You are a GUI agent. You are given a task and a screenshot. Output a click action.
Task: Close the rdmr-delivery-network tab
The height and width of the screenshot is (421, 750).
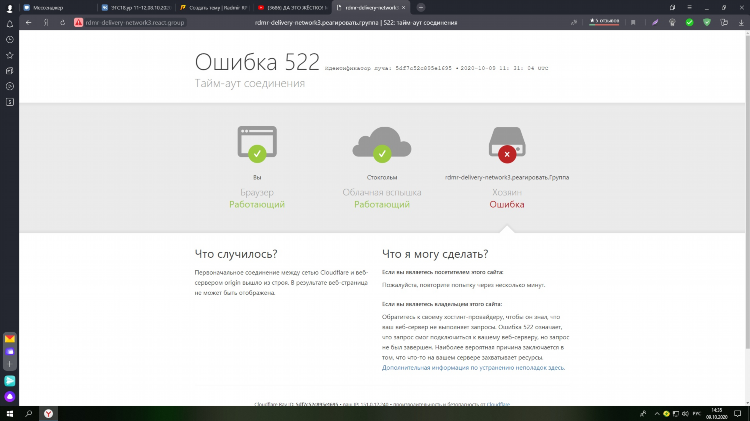tap(403, 8)
